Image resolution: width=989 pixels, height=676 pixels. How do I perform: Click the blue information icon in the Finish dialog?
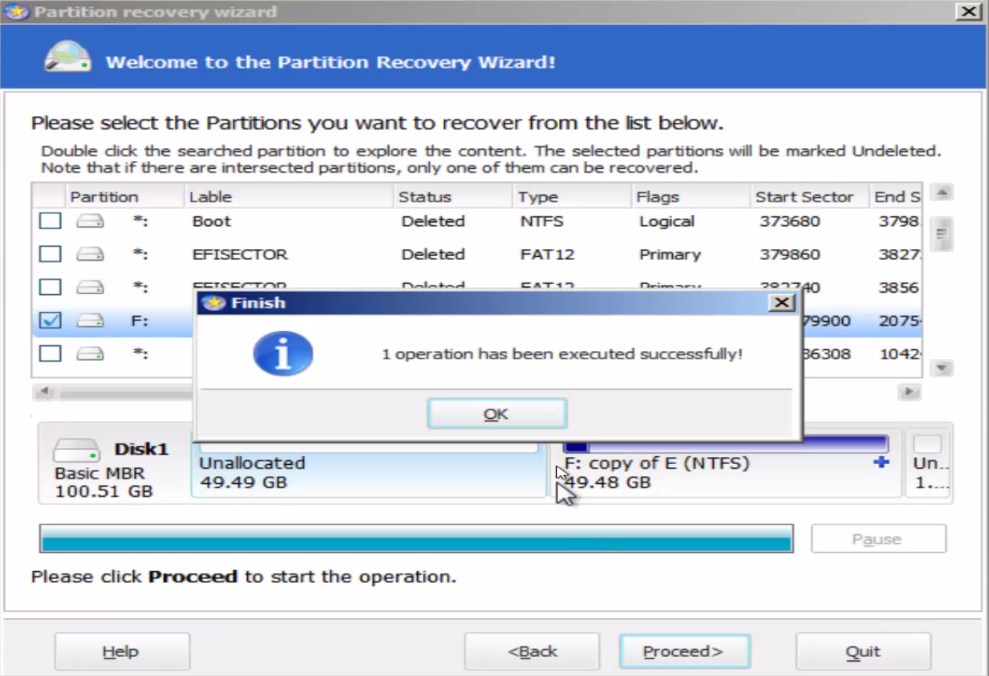click(283, 354)
